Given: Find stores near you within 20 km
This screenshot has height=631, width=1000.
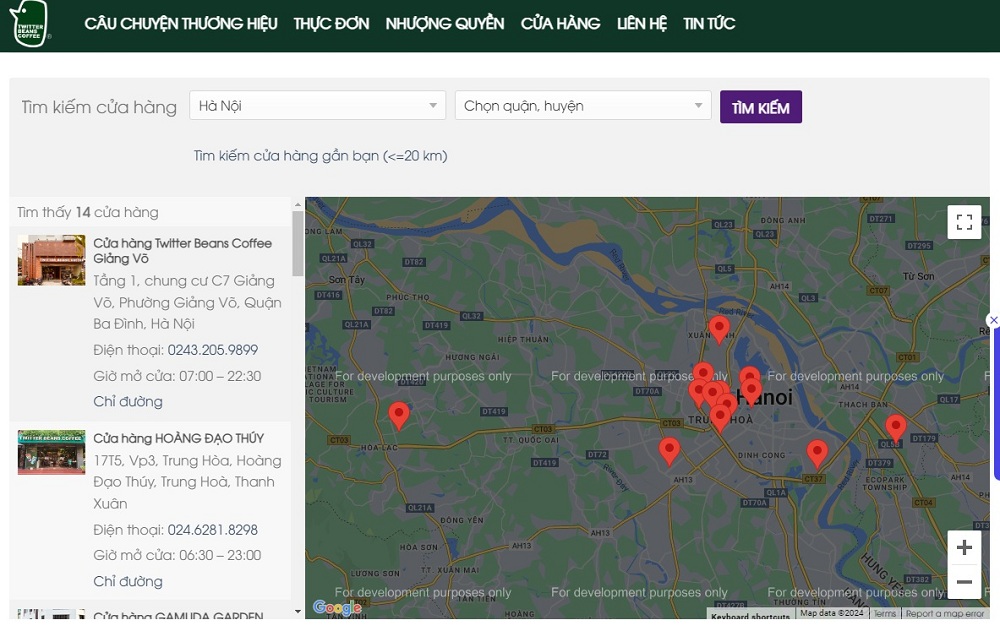Looking at the screenshot, I should click(x=321, y=156).
